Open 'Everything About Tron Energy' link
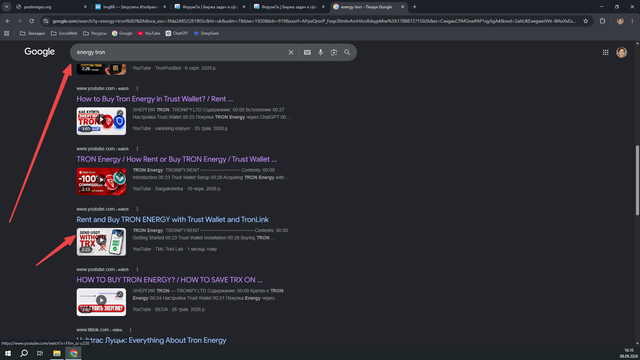 [151, 340]
